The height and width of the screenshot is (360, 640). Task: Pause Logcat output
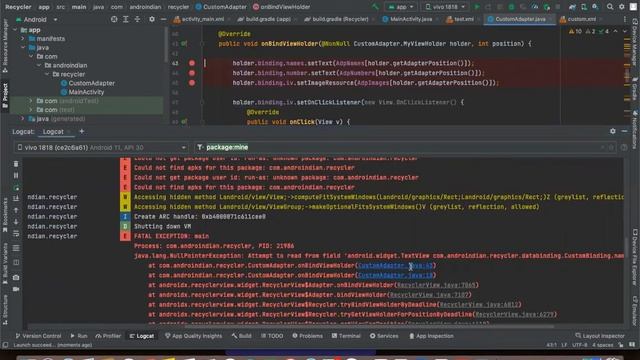pos(16,175)
